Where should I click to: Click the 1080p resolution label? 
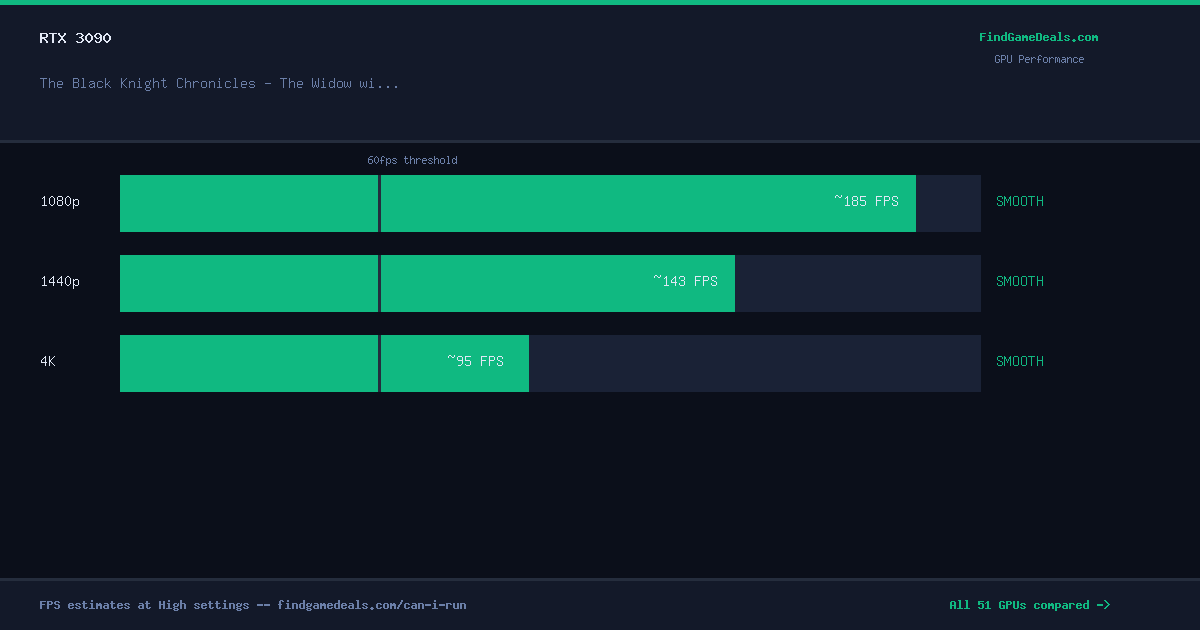60,202
